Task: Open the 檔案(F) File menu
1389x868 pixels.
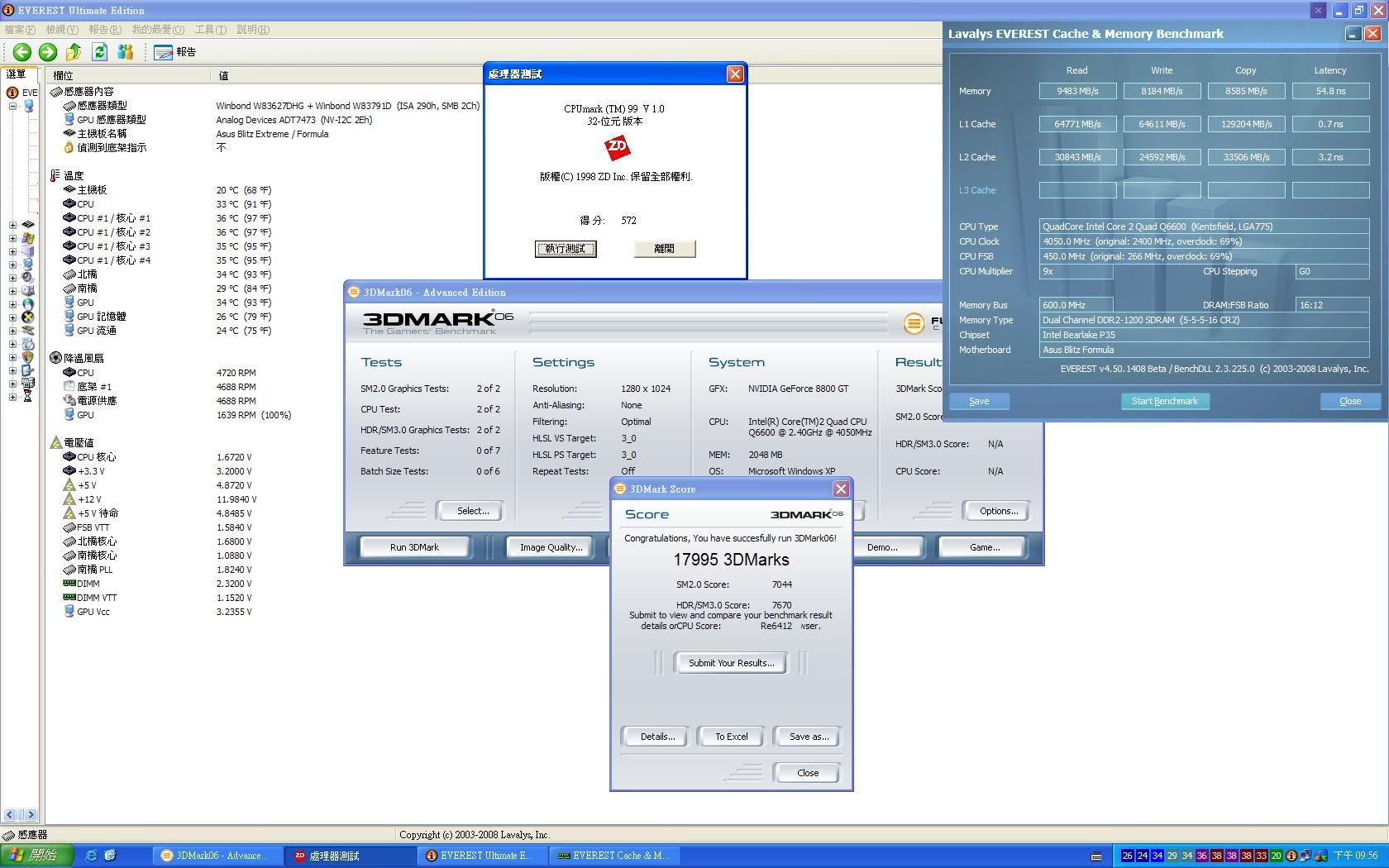Action: click(20, 30)
